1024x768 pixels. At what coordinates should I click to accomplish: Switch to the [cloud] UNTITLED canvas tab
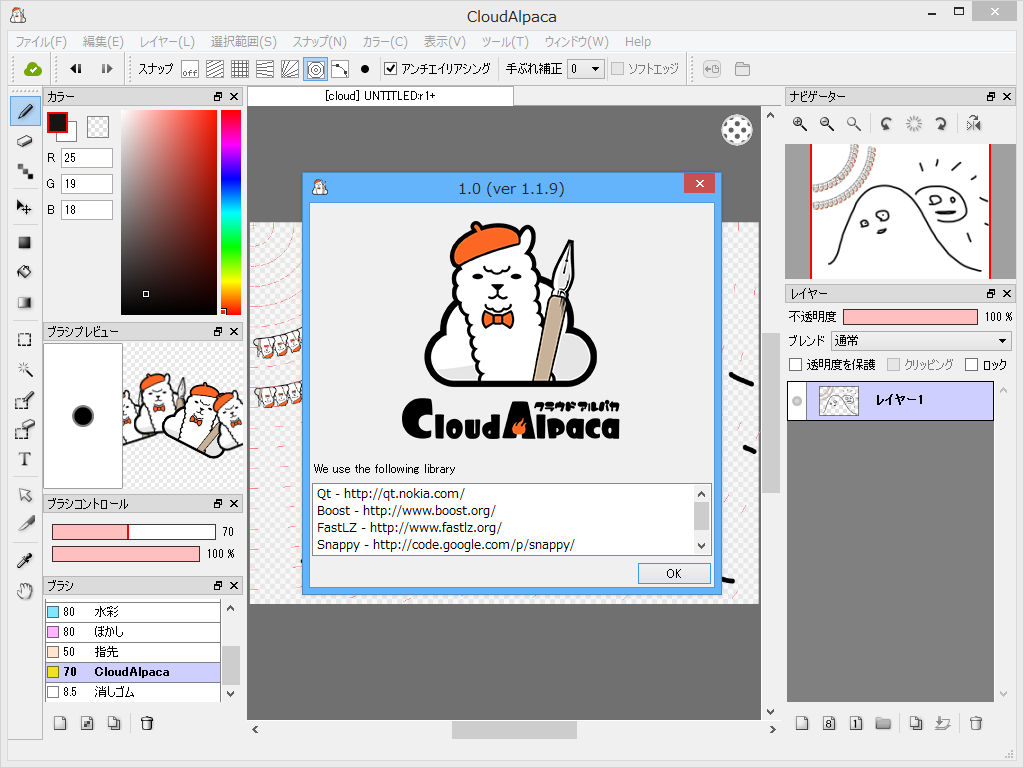pos(380,96)
